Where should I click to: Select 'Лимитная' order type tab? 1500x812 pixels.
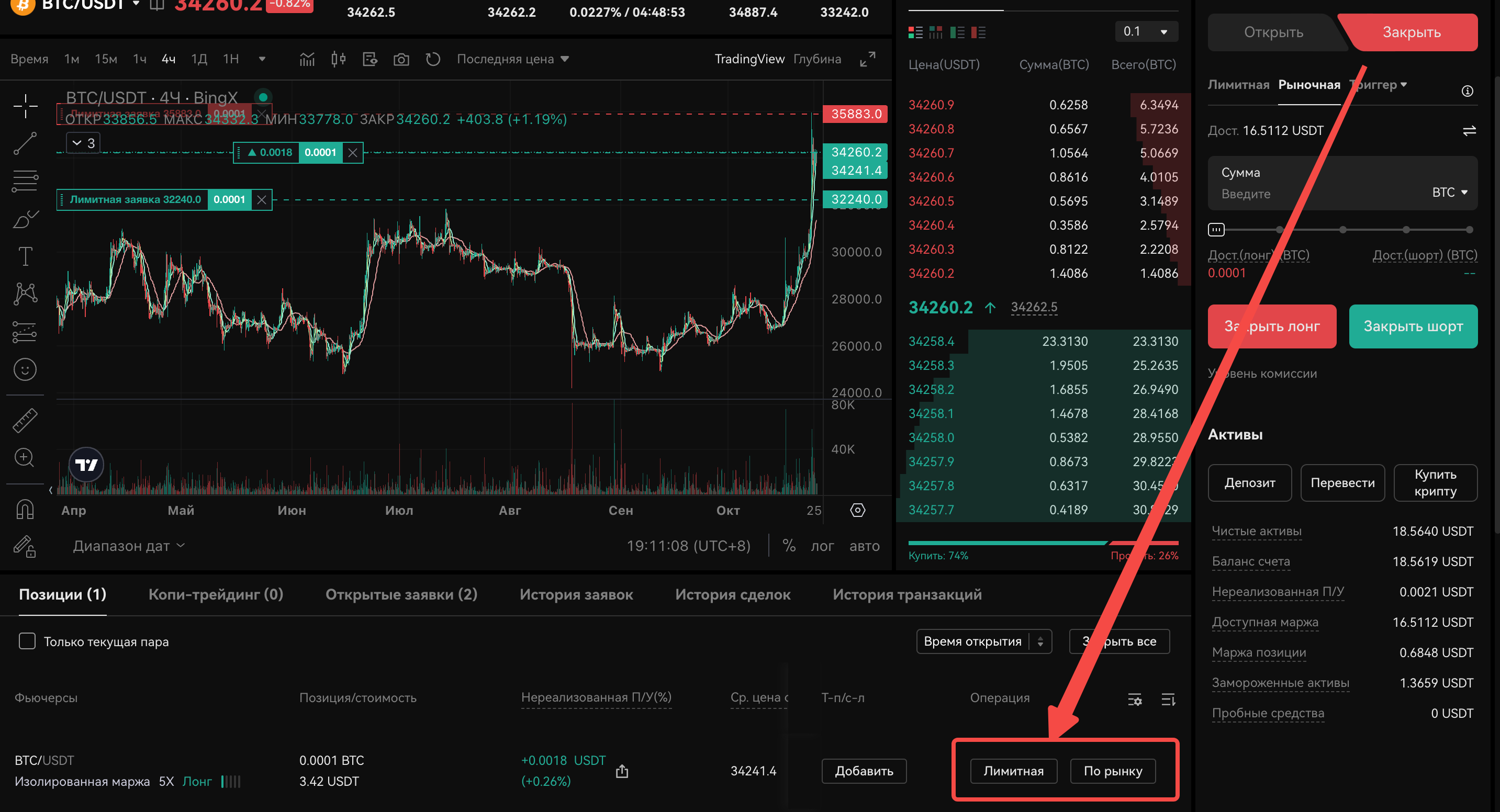coord(1238,84)
